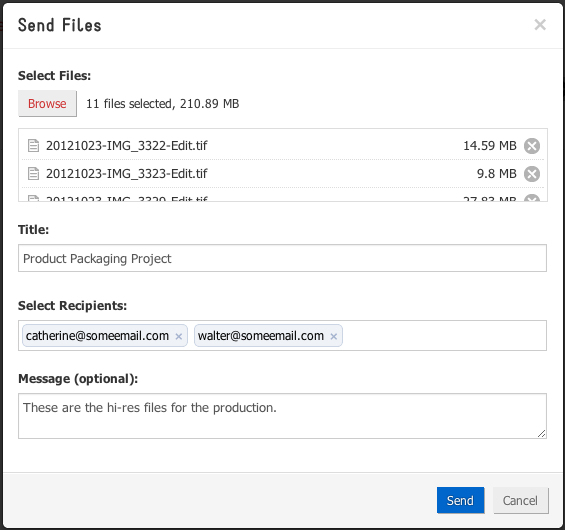Click empty space in recipients field
Viewport: 565px width, 530px height.
point(444,335)
